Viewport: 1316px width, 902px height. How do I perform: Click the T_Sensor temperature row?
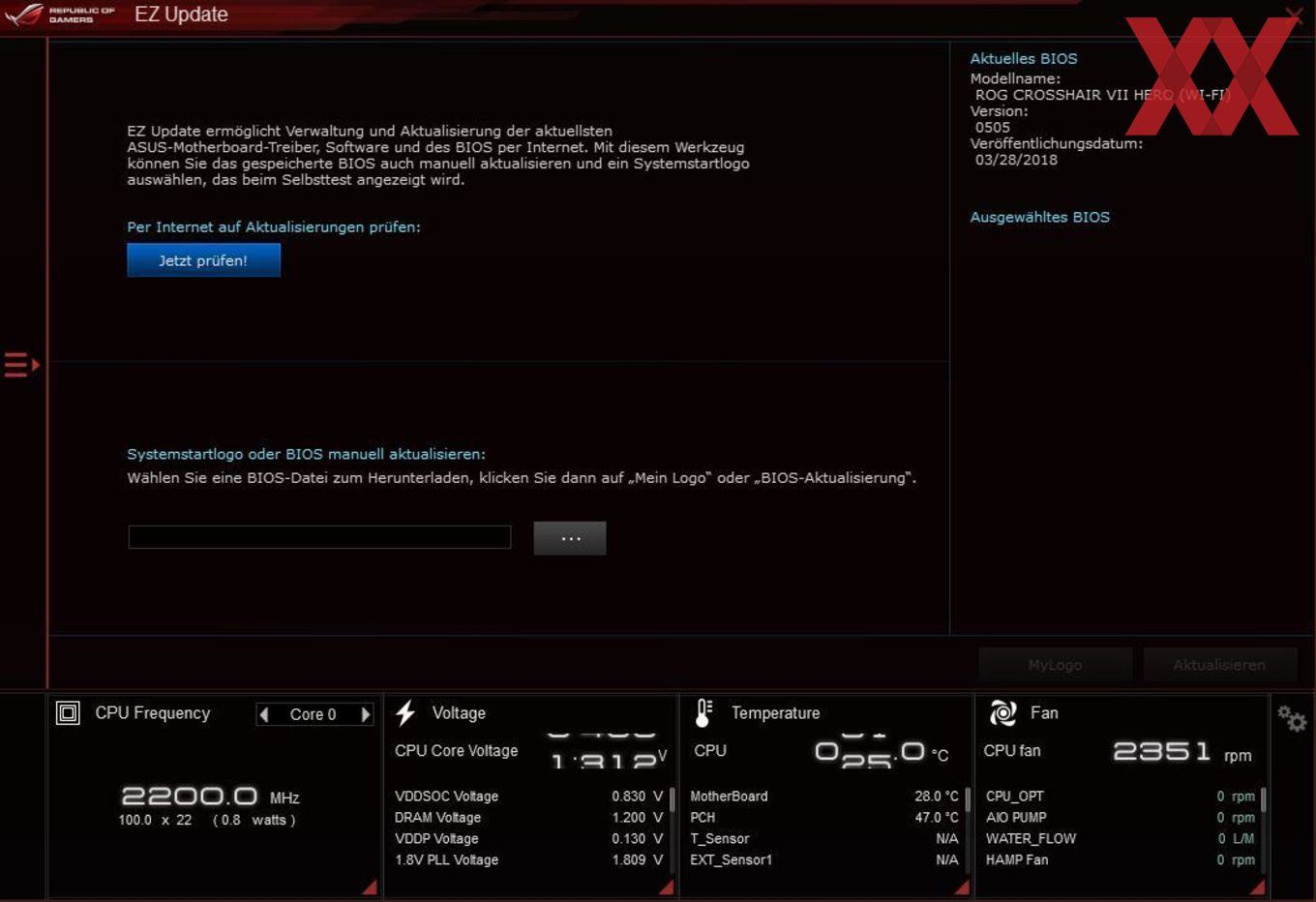pos(824,839)
